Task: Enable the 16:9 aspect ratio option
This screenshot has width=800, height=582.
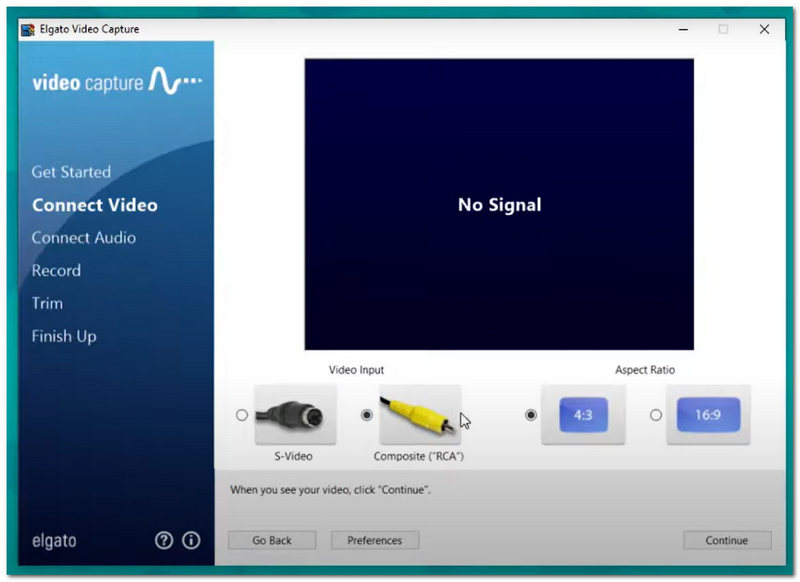Action: (x=655, y=413)
